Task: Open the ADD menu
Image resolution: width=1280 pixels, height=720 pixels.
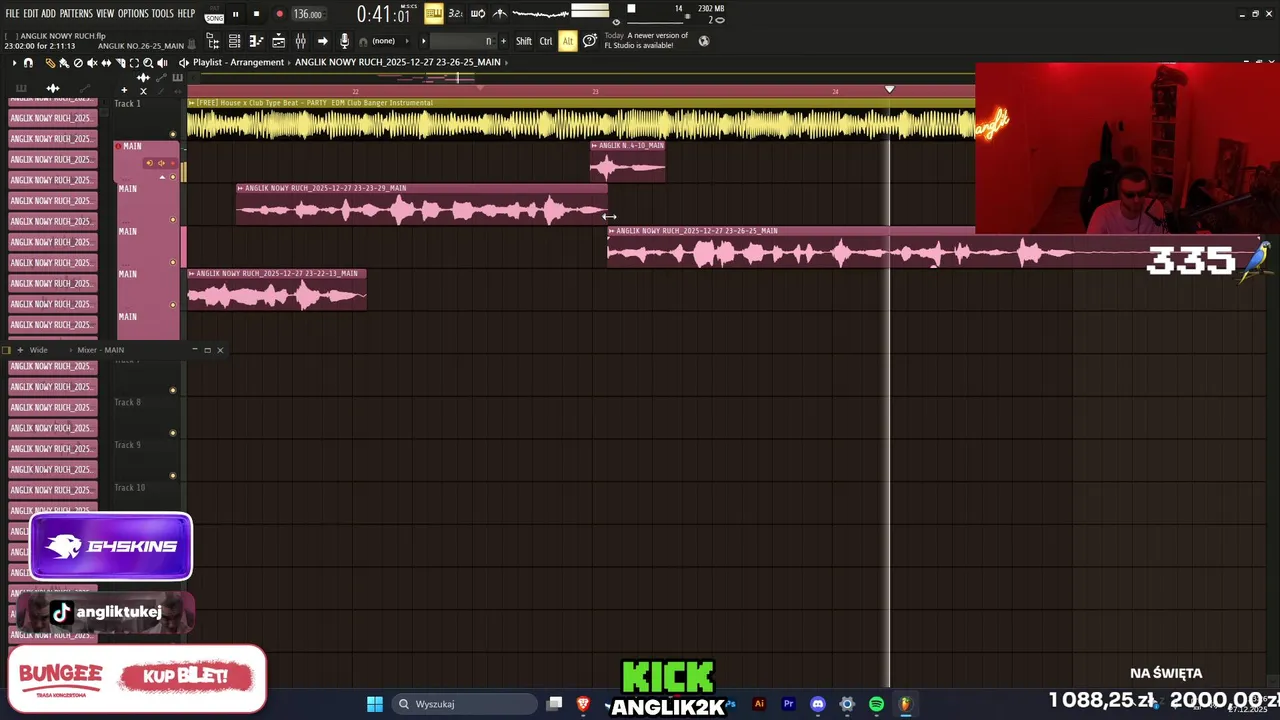Action: (x=49, y=14)
